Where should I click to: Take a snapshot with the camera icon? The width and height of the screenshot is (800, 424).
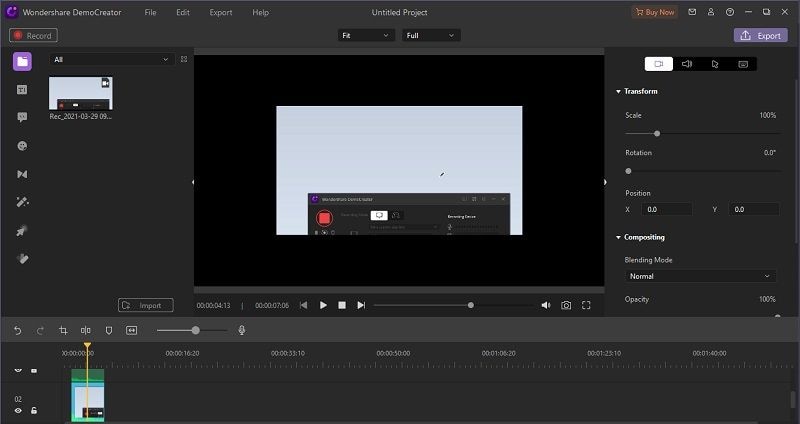(x=566, y=305)
